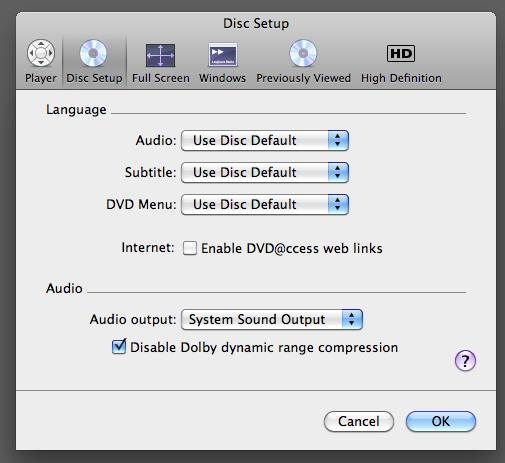This screenshot has width=505, height=463.
Task: Open the Player preferences icon
Action: (41, 53)
